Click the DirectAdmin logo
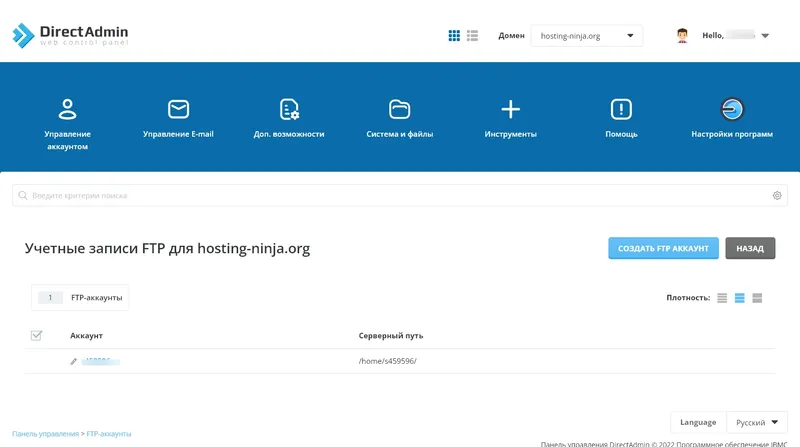This screenshot has height=447, width=800. [x=70, y=35]
